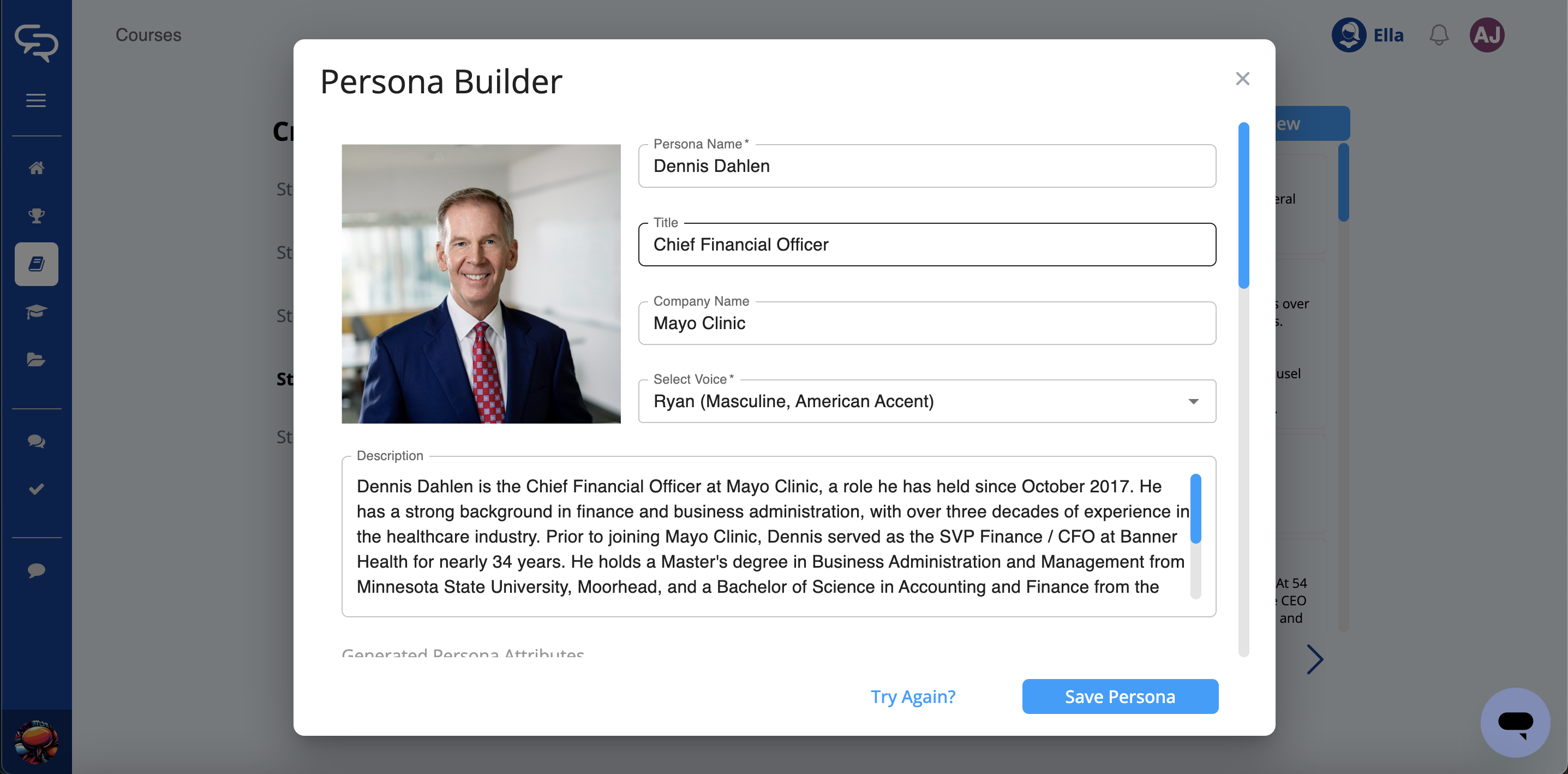This screenshot has height=774, width=1568.
Task: Click the checkmark icon in sidebar
Action: pos(37,489)
